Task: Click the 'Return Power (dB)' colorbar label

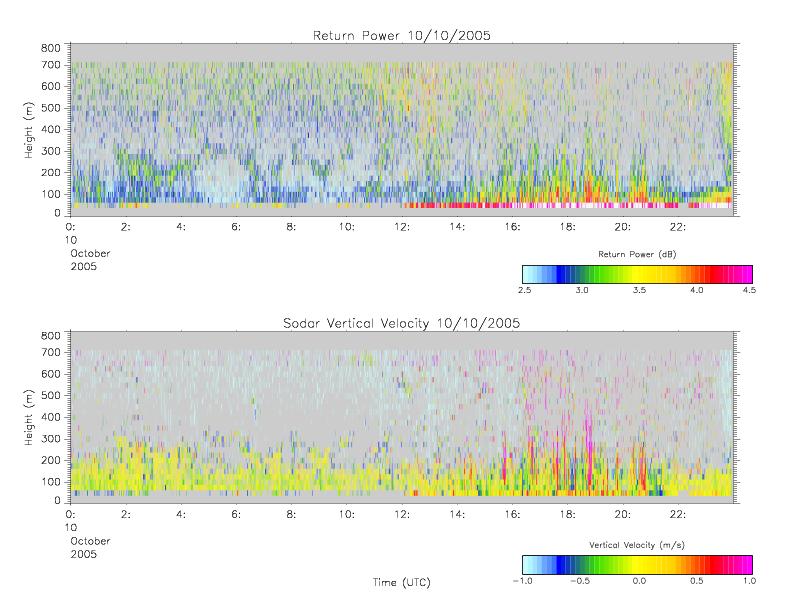Action: [637, 254]
